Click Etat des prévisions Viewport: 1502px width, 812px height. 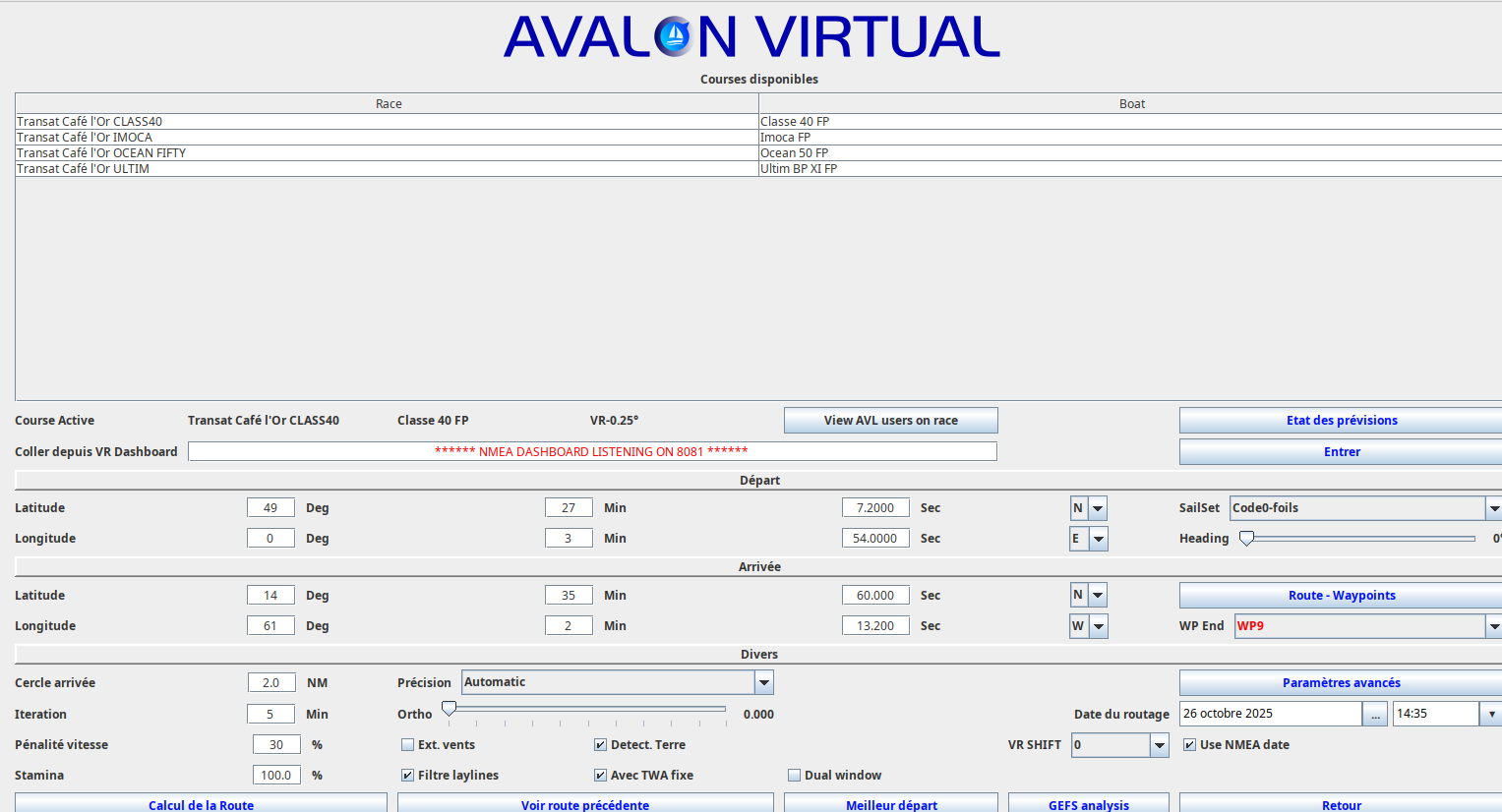pyautogui.click(x=1342, y=420)
